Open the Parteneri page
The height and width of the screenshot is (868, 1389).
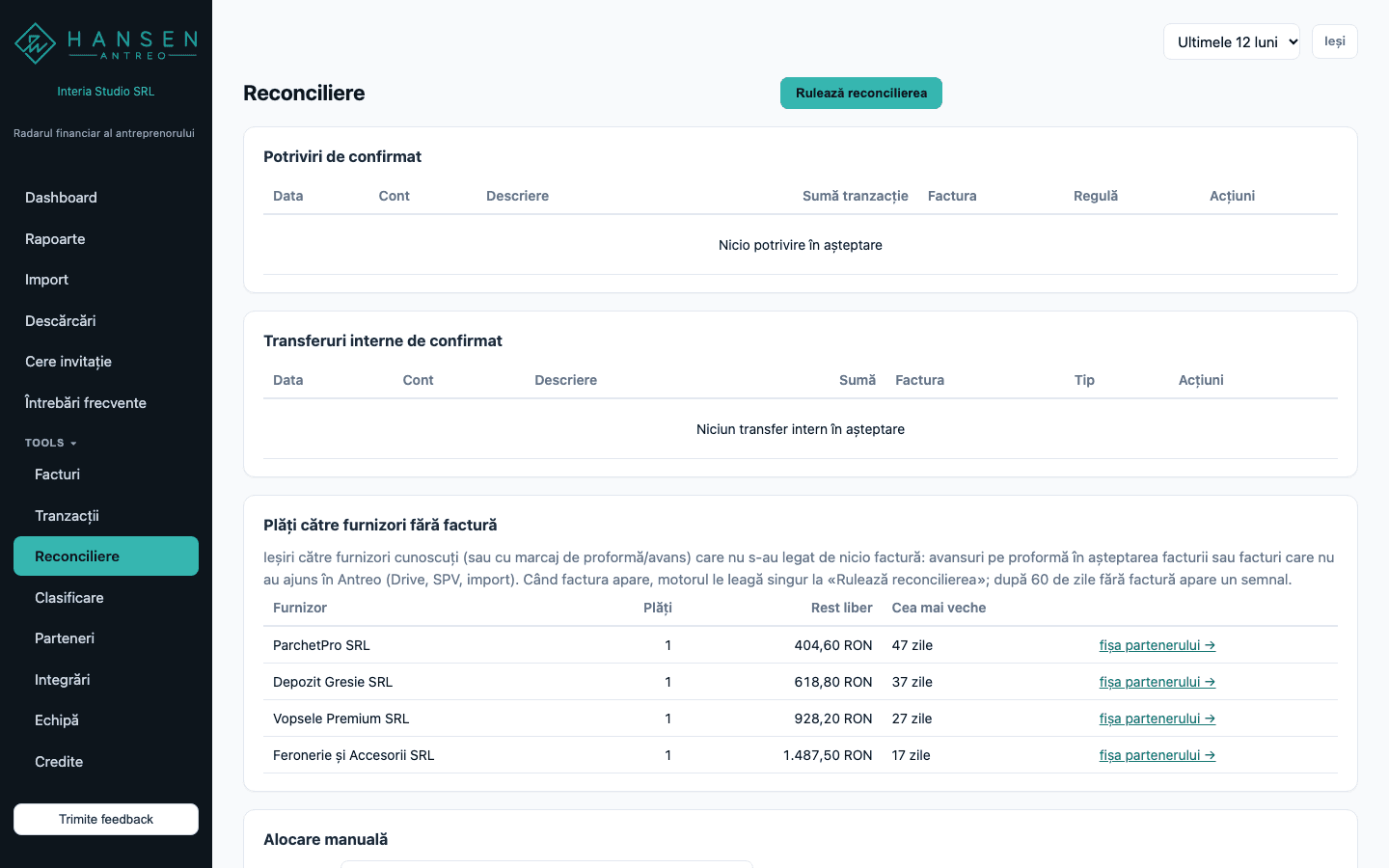[106, 638]
